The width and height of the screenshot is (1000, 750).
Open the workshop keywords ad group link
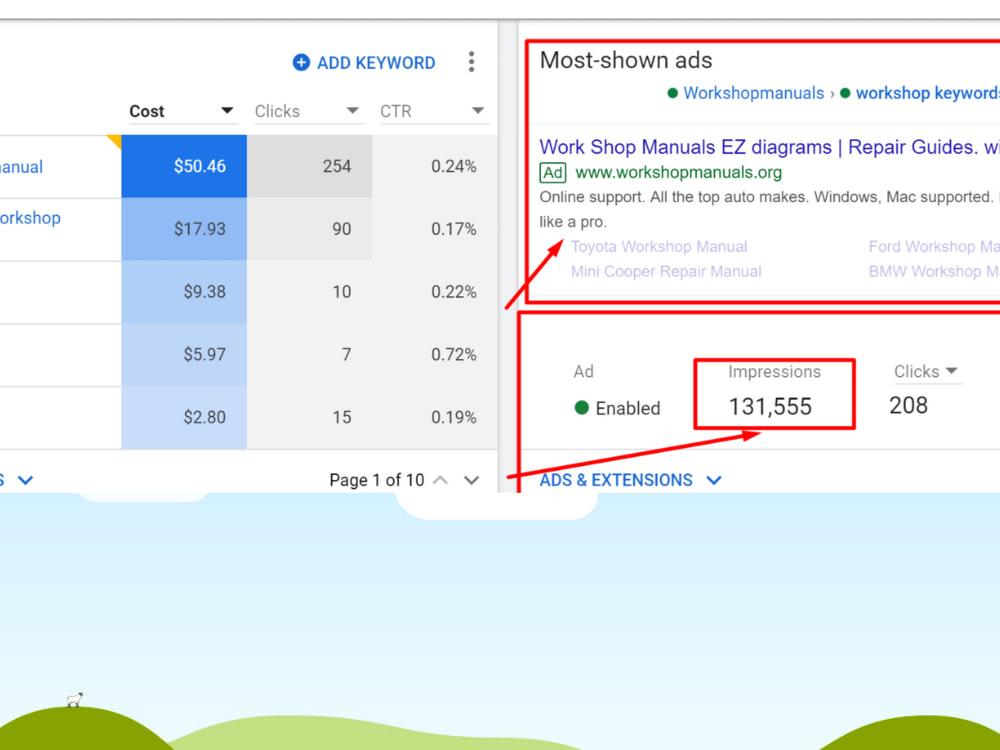(x=927, y=93)
